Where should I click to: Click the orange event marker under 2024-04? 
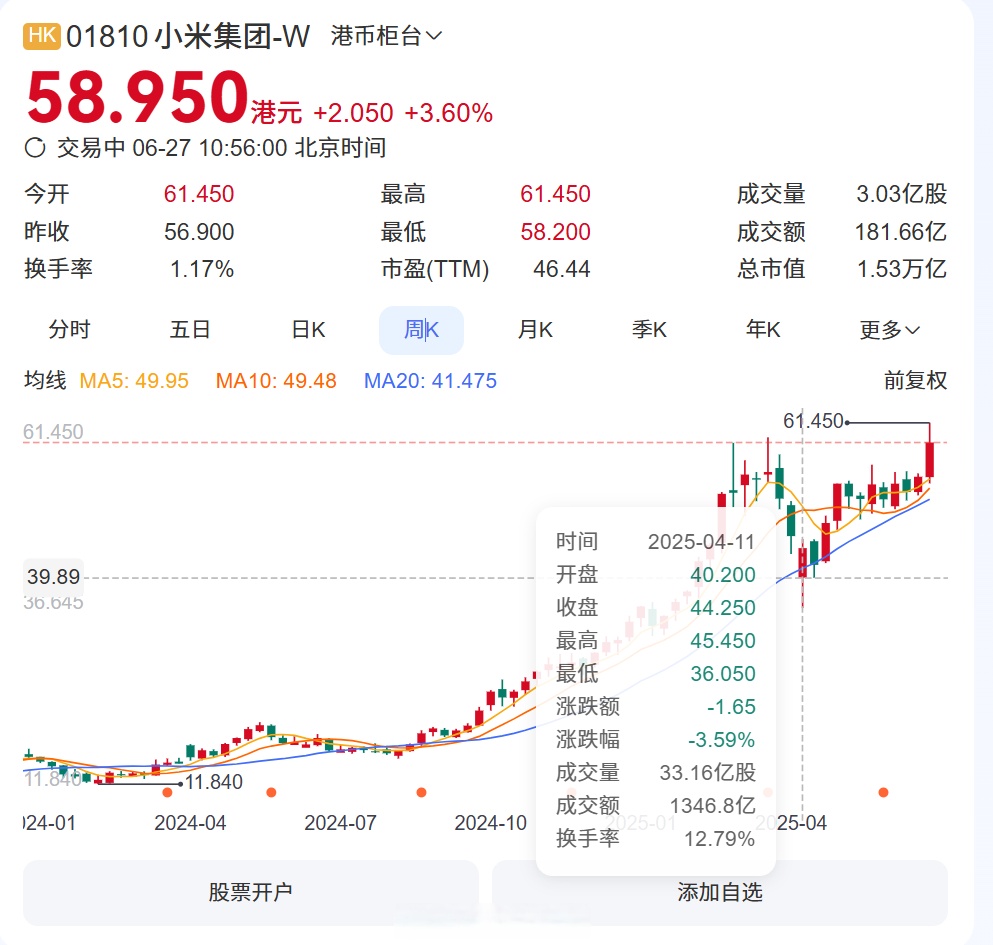point(170,793)
